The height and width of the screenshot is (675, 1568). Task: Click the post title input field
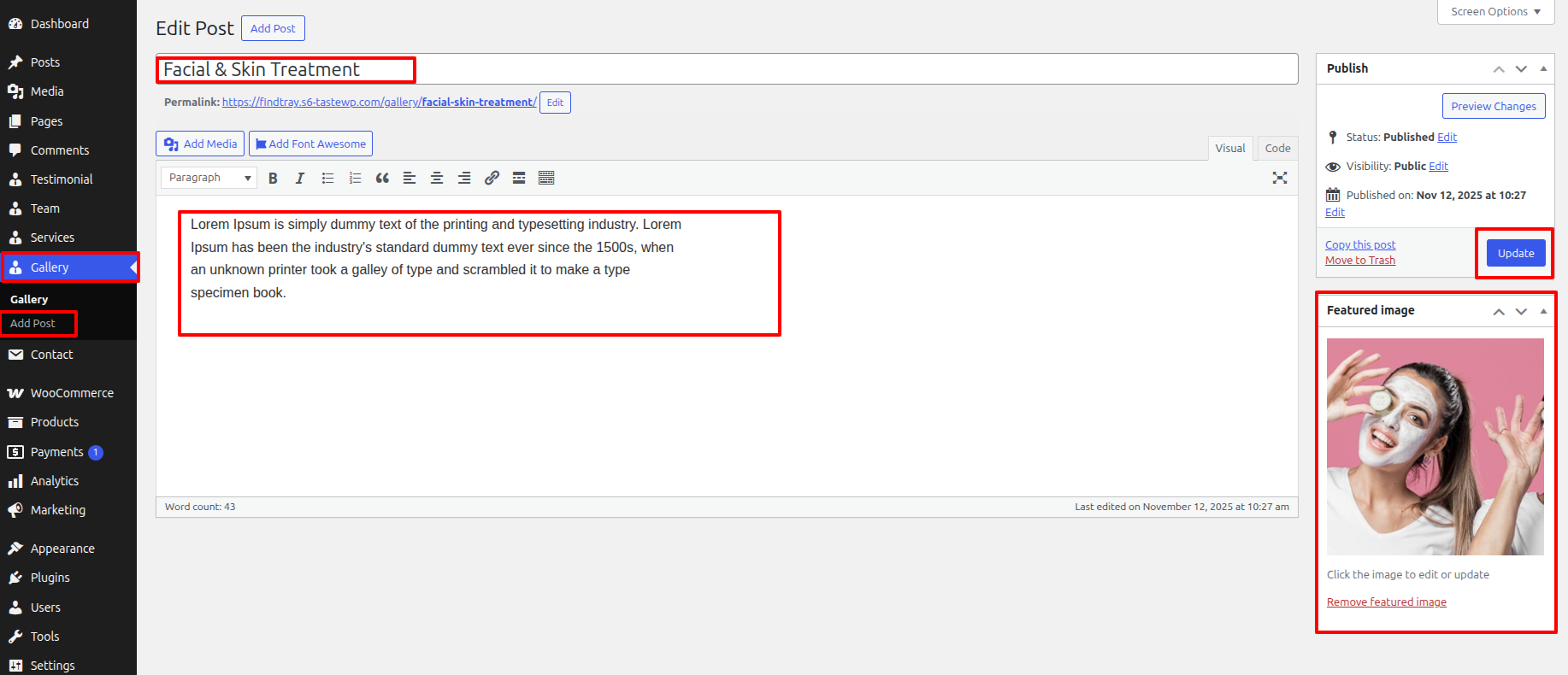[x=727, y=69]
